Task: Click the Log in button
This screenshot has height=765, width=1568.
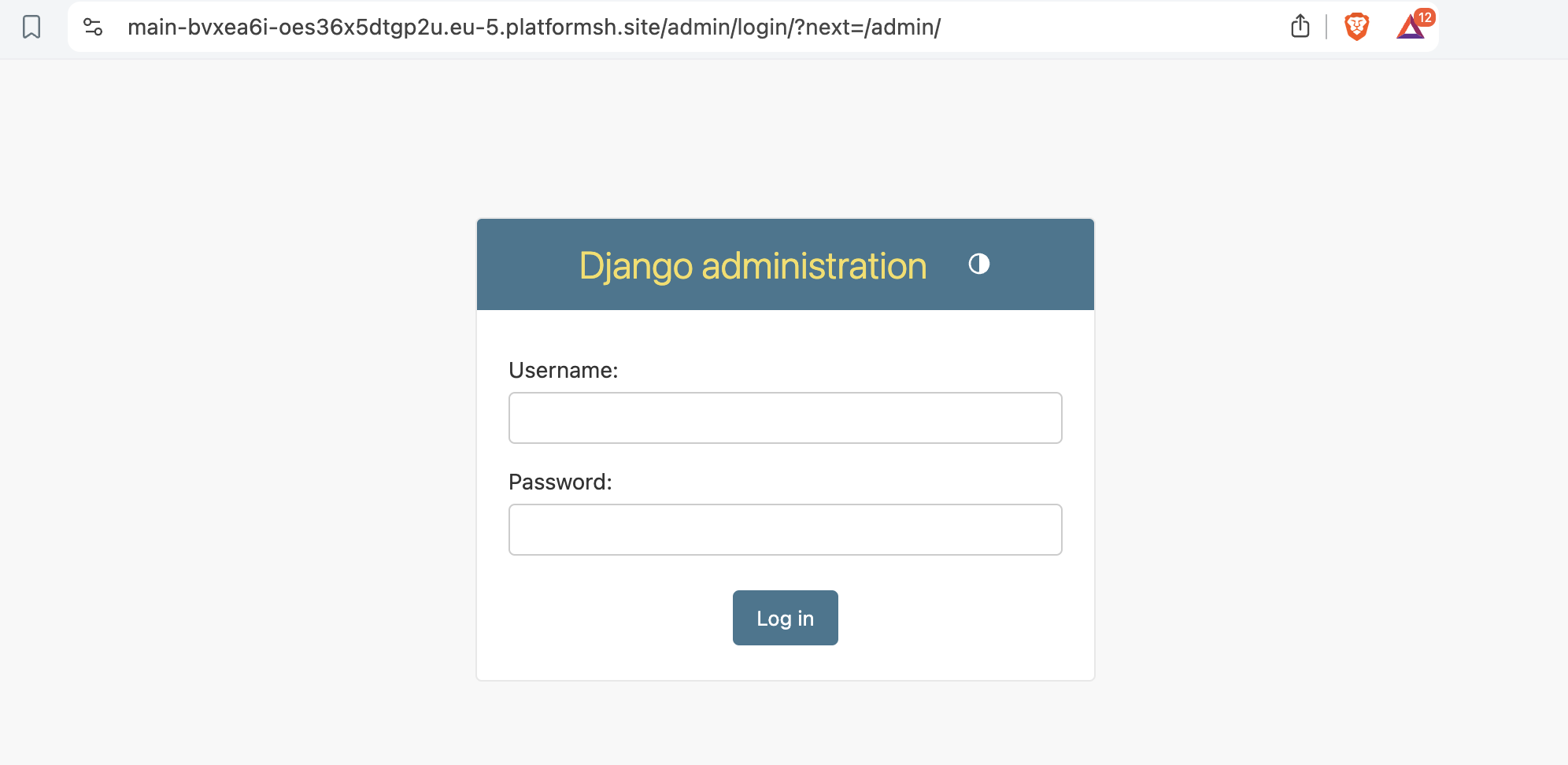Action: (x=786, y=618)
